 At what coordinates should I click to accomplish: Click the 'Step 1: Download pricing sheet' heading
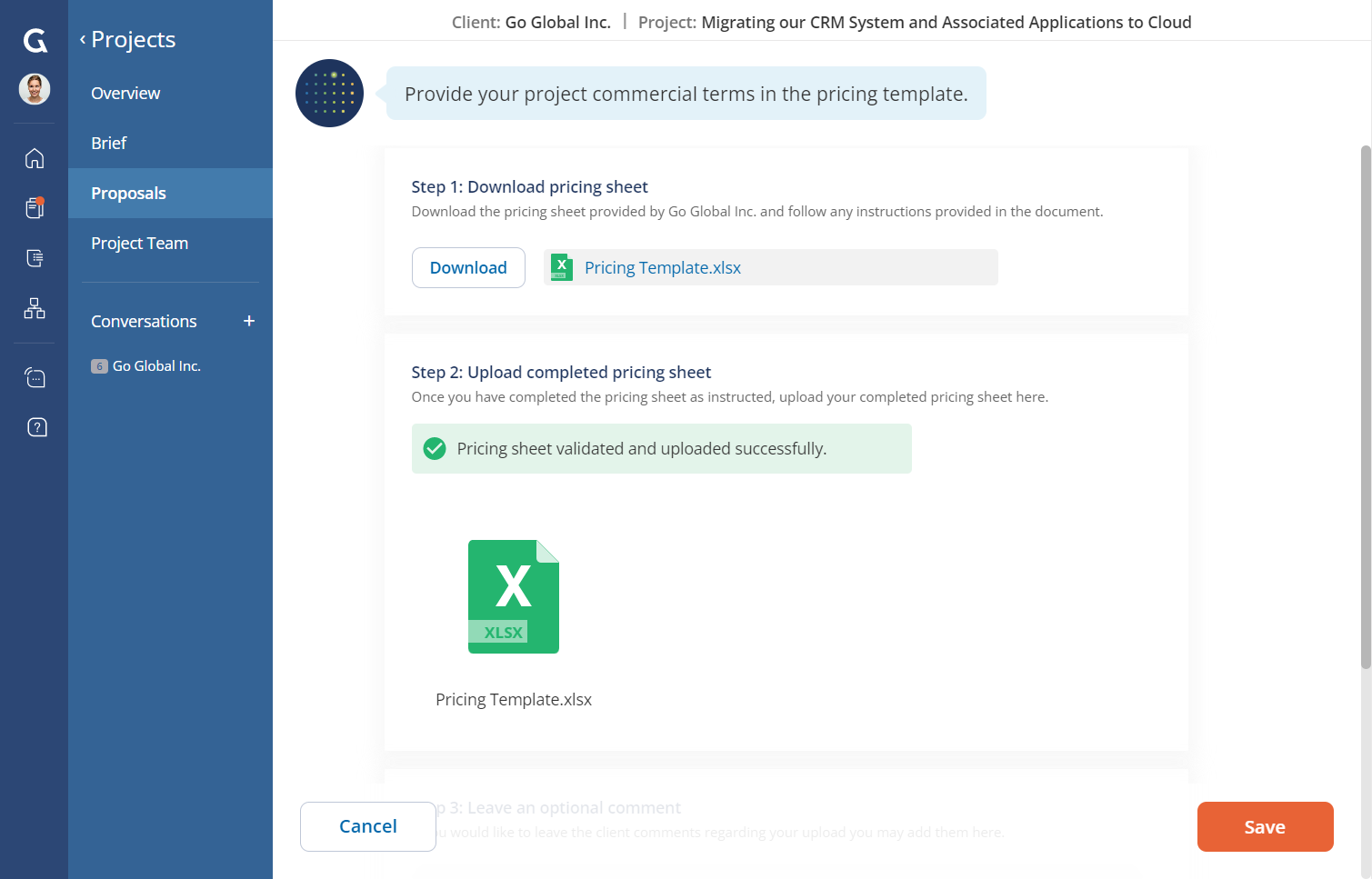tap(529, 186)
